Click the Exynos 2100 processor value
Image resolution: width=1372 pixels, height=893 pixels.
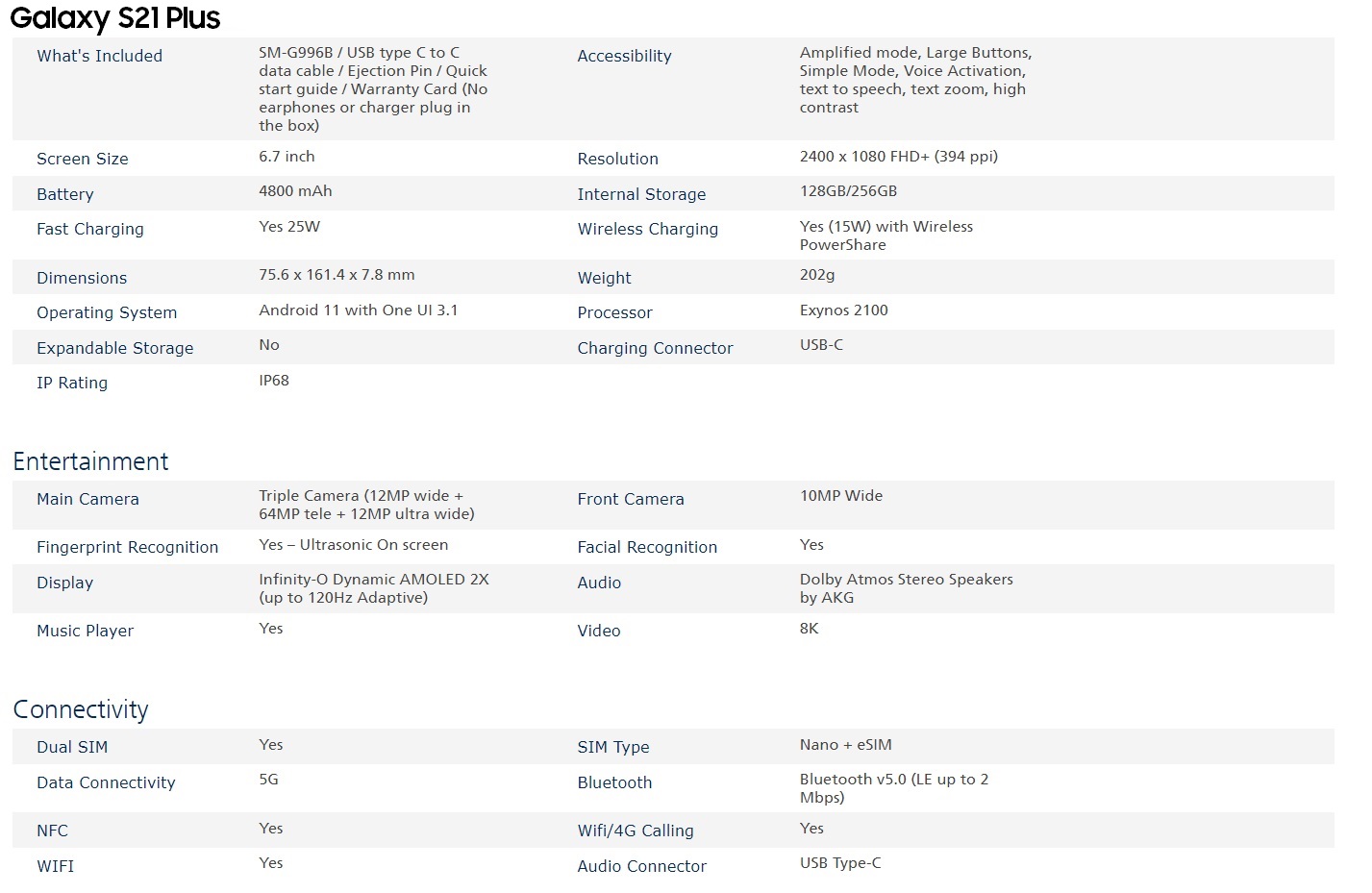[843, 310]
